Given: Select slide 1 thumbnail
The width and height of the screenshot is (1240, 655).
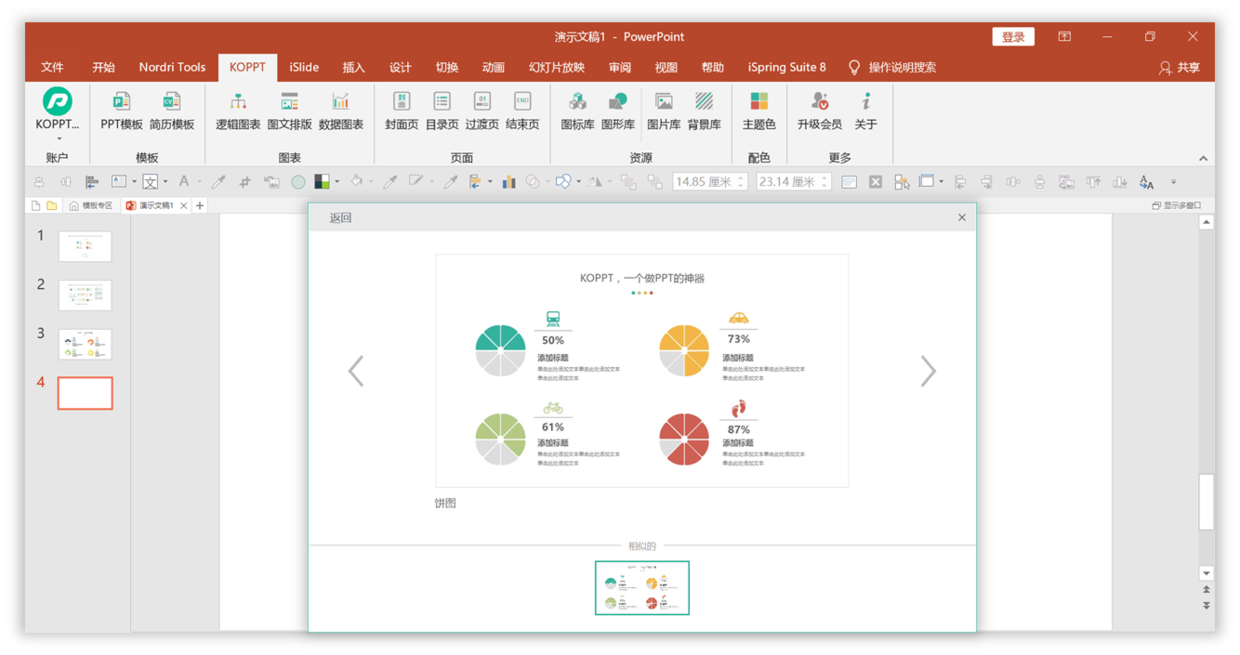Looking at the screenshot, I should [x=85, y=246].
